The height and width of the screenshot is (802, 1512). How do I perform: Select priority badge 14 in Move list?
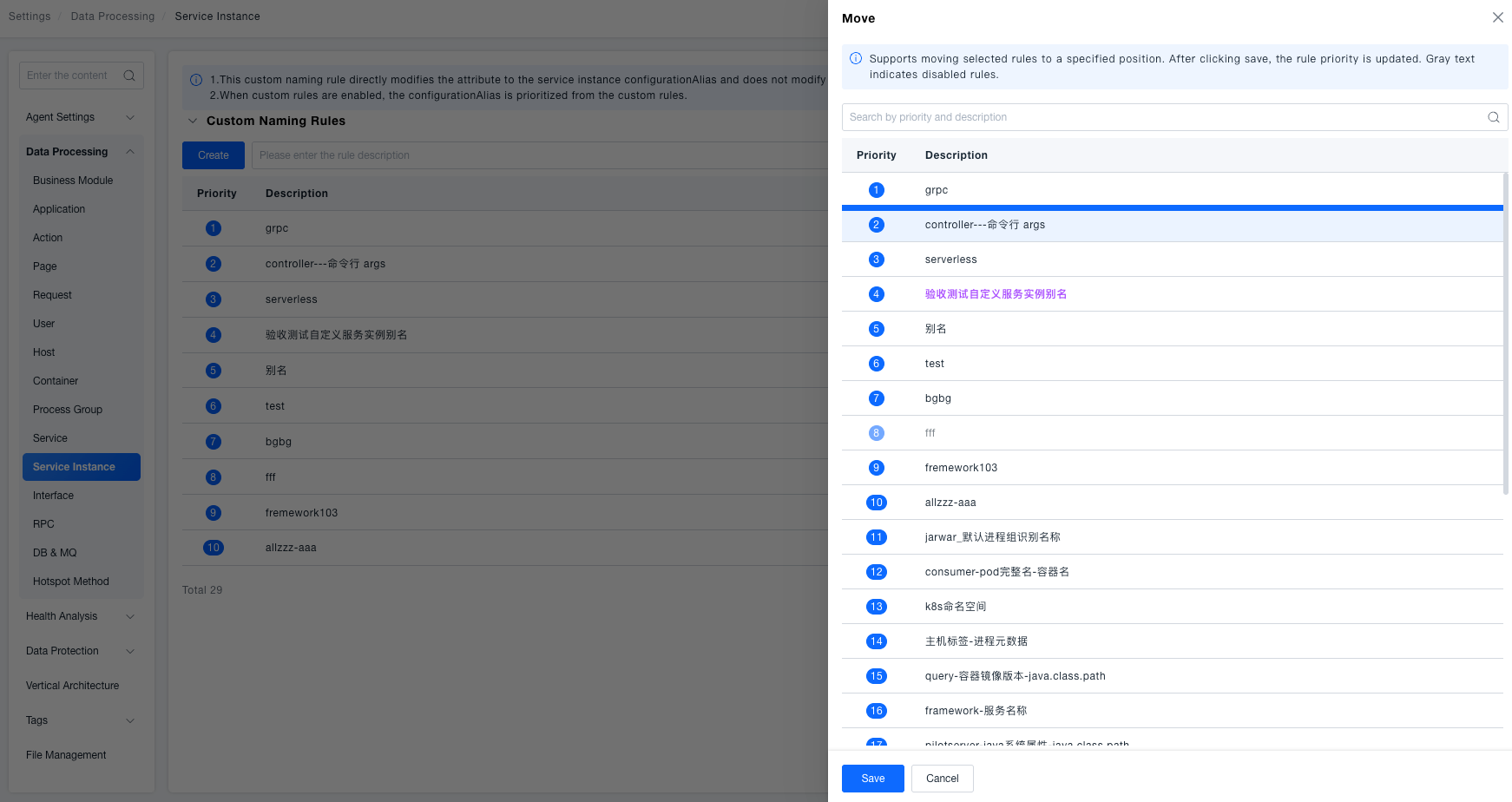(877, 641)
